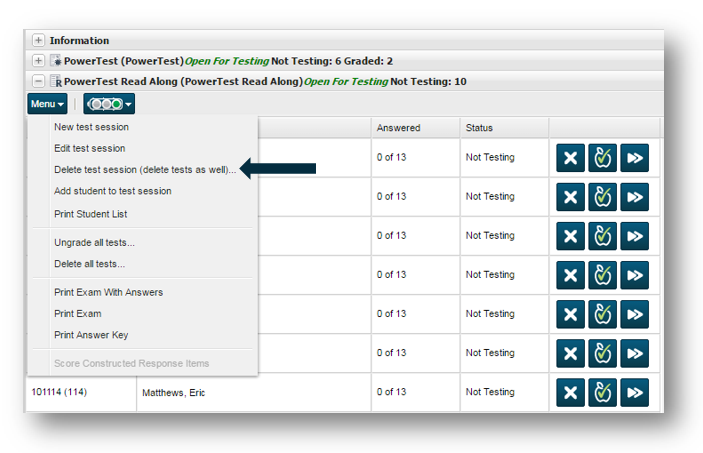Select Print Exam With Answers
Viewport: 703px width, 453px height.
pos(108,292)
